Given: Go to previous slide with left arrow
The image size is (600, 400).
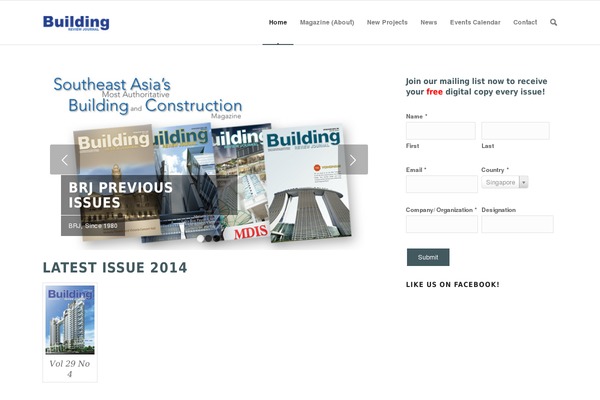Looking at the screenshot, I should (x=65, y=160).
